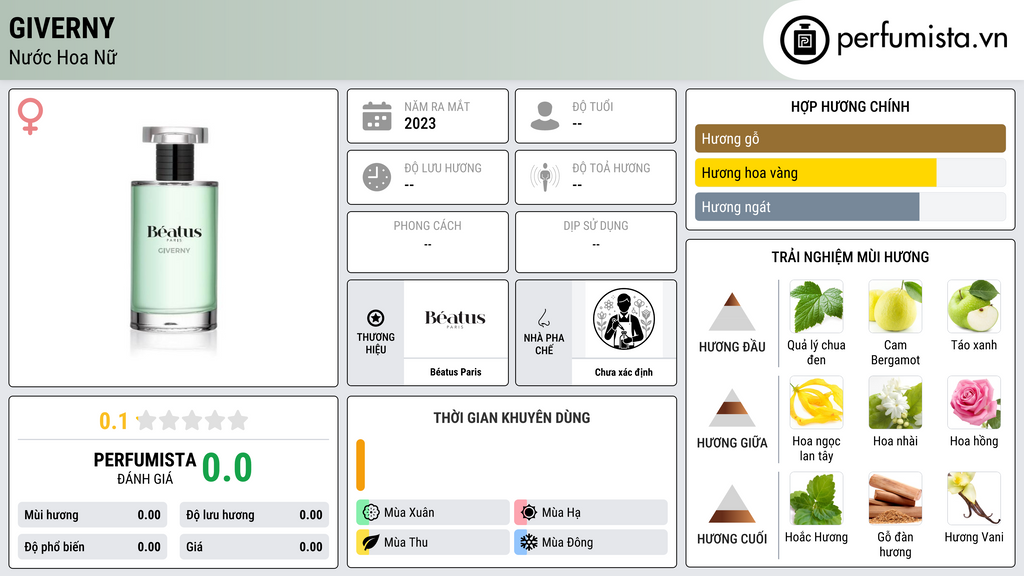This screenshot has height=576, width=1024.
Task: Click the Chưa xác định perfumer label
Action: [x=624, y=372]
